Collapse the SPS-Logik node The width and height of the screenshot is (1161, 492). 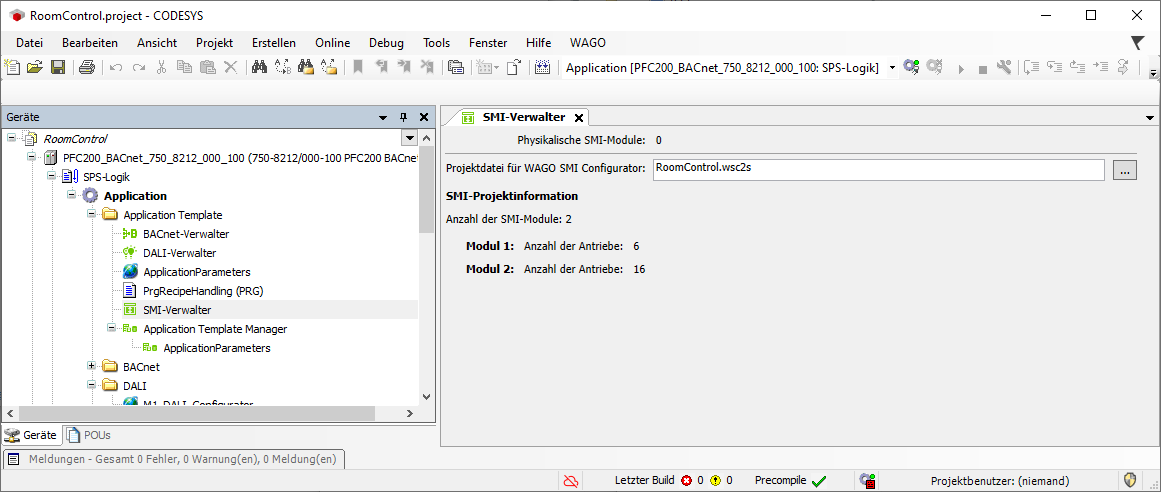(x=51, y=176)
